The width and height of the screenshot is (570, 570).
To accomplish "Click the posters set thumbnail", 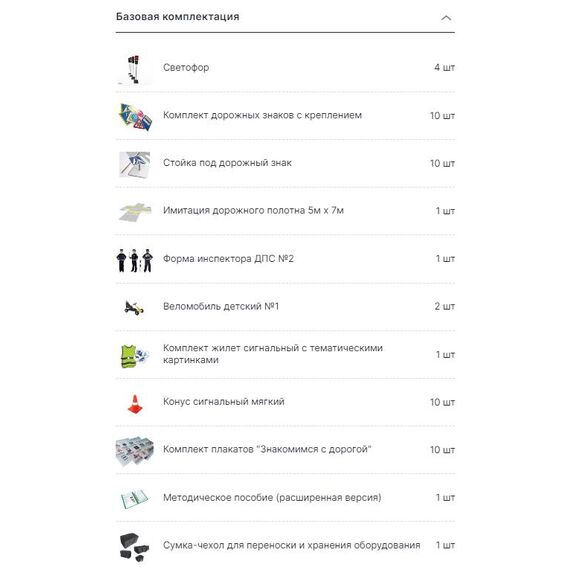I will pos(135,451).
